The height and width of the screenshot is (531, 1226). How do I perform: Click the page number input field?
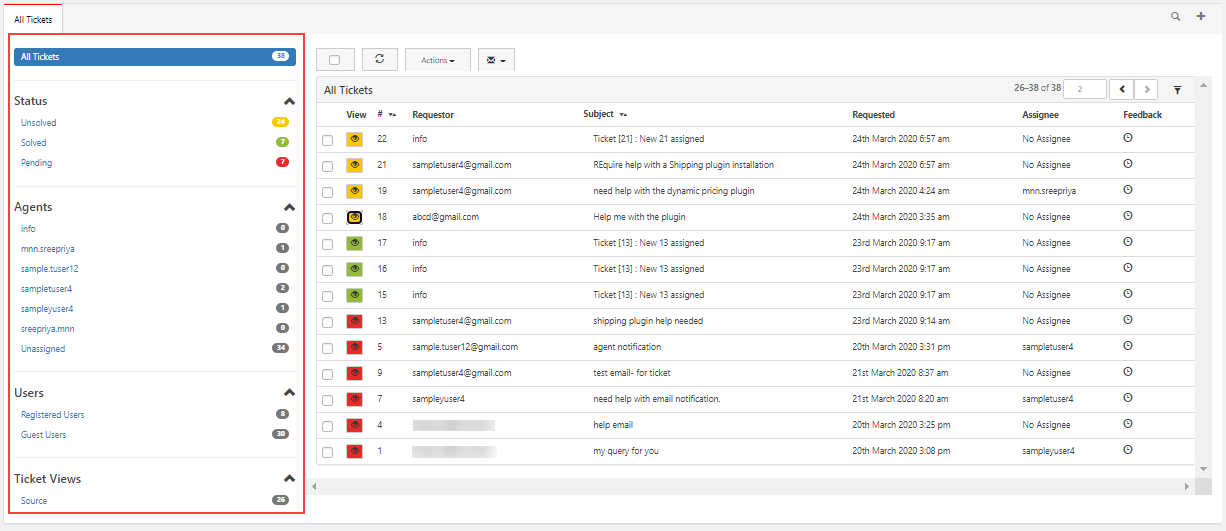(1085, 89)
